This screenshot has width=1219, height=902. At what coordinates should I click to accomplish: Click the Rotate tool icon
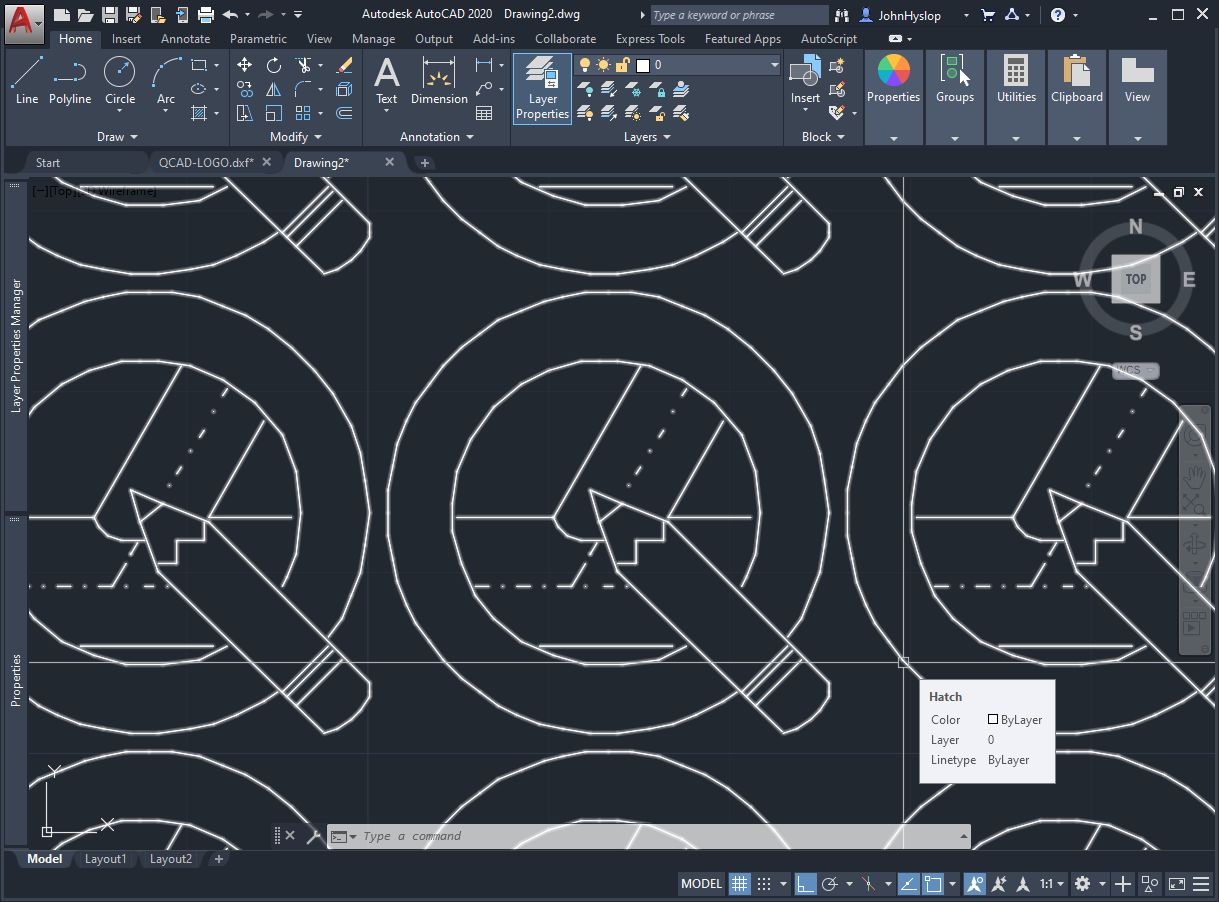(x=274, y=65)
